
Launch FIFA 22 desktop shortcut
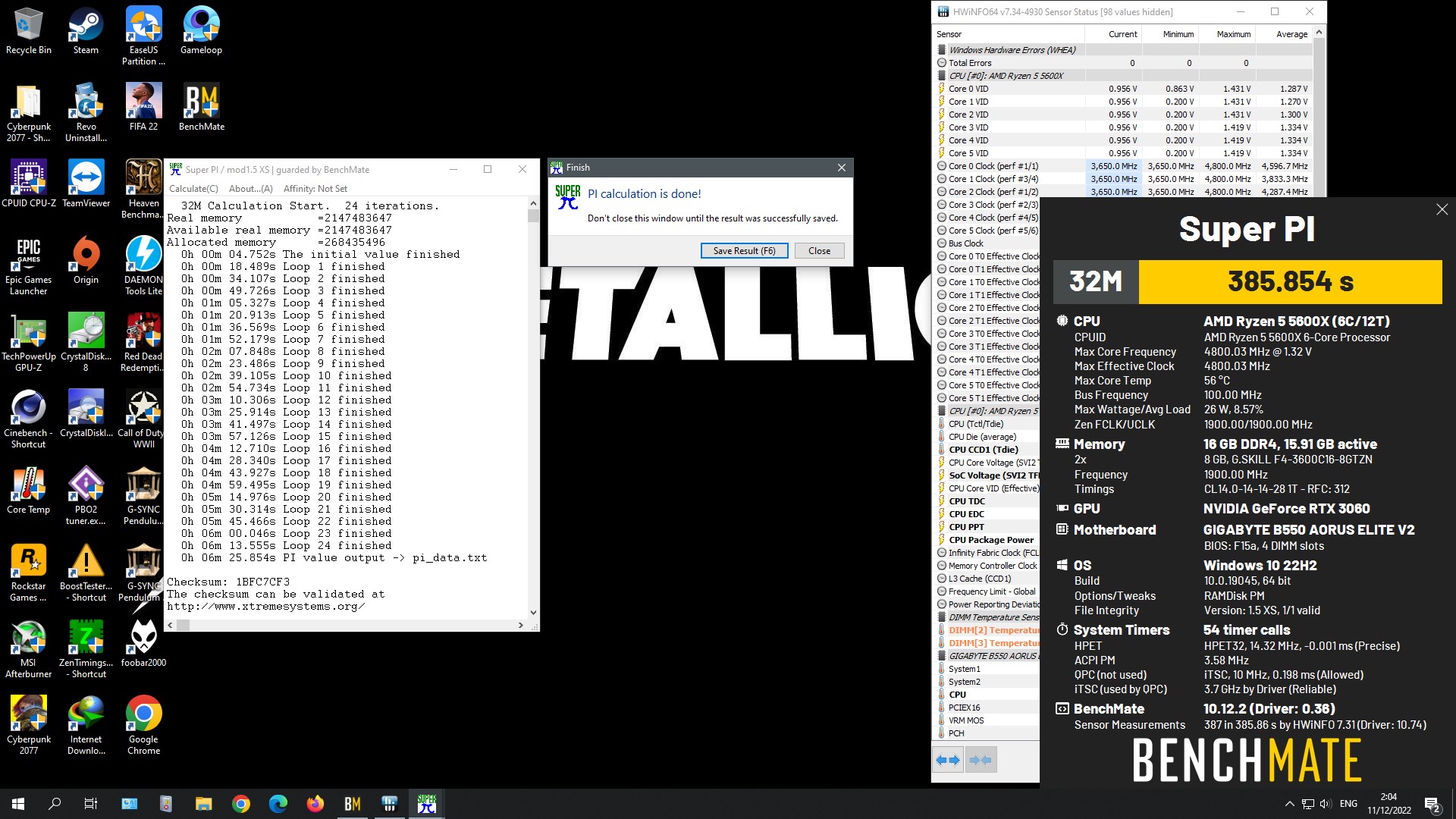tap(143, 108)
